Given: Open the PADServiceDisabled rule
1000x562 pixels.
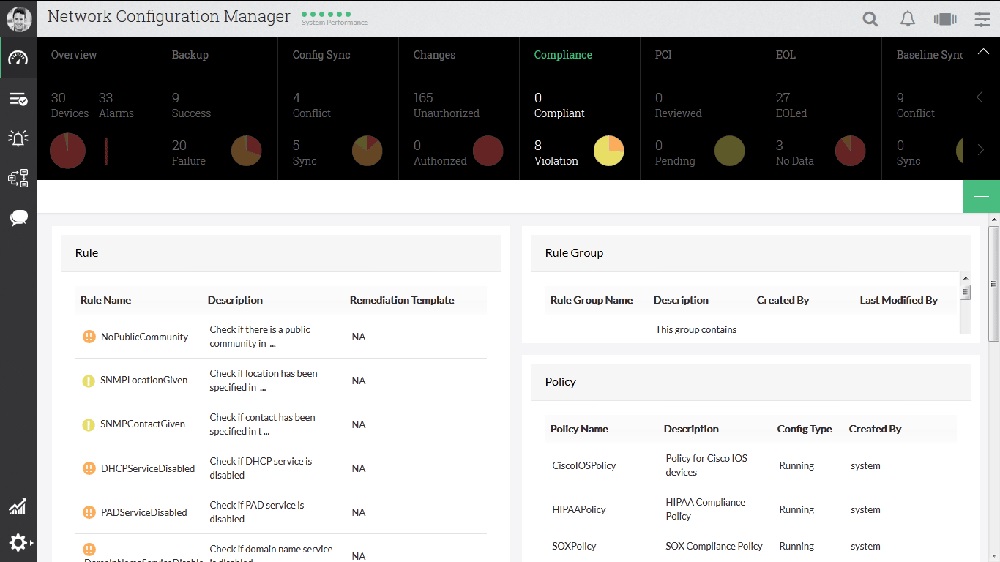Looking at the screenshot, I should [144, 512].
